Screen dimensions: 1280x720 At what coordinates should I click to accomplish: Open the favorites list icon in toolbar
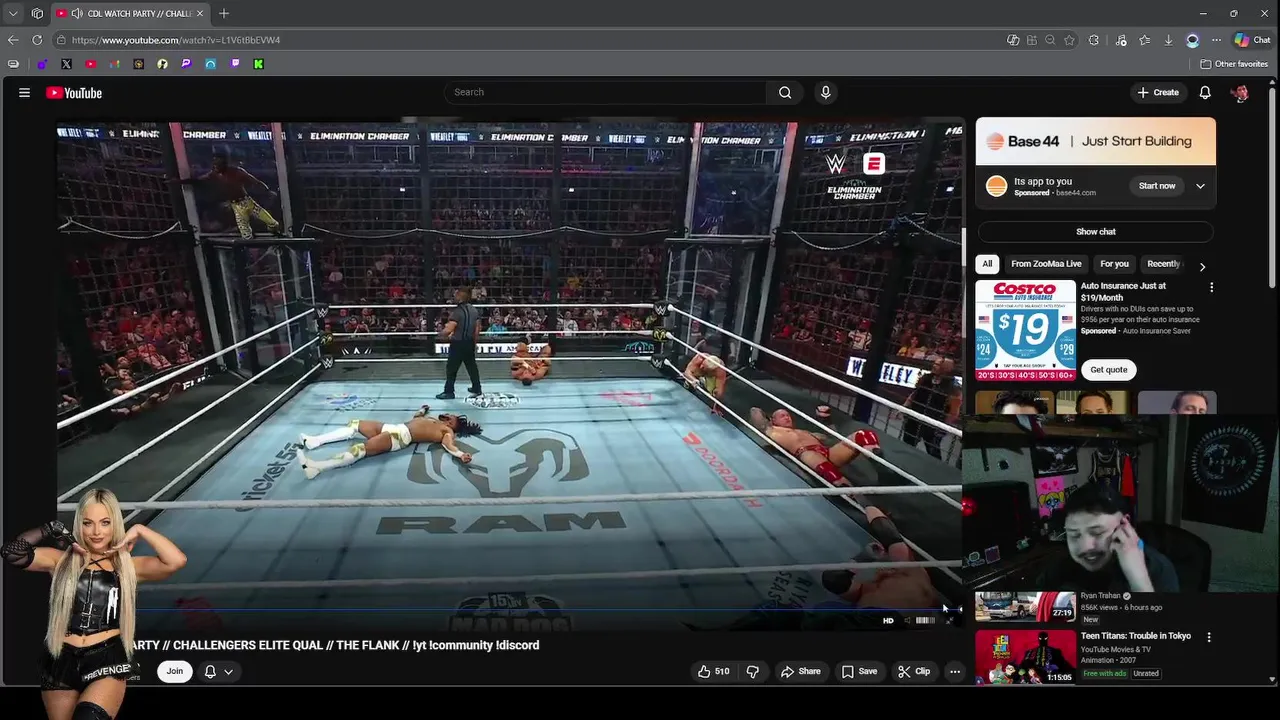1144,40
